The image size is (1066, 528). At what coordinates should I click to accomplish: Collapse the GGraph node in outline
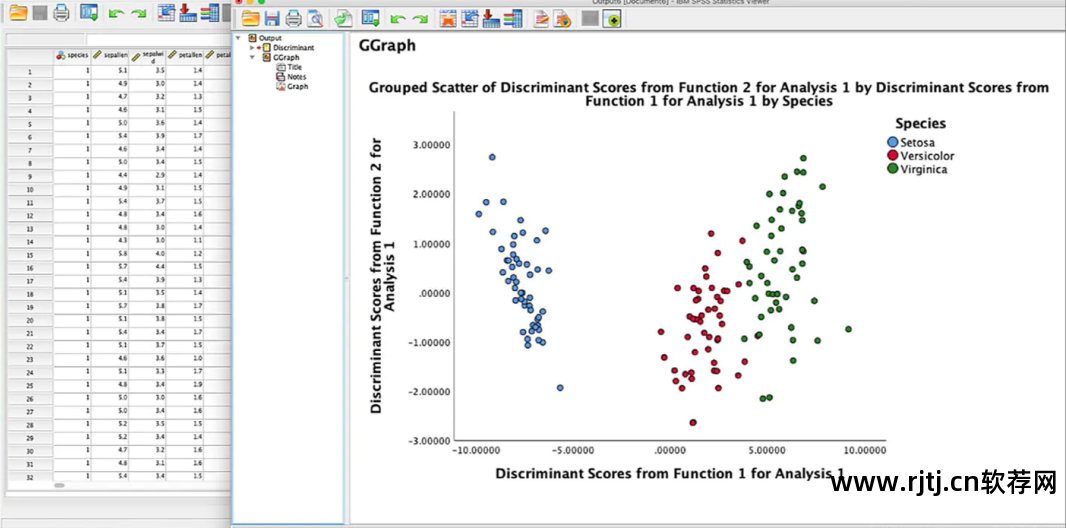click(252, 57)
